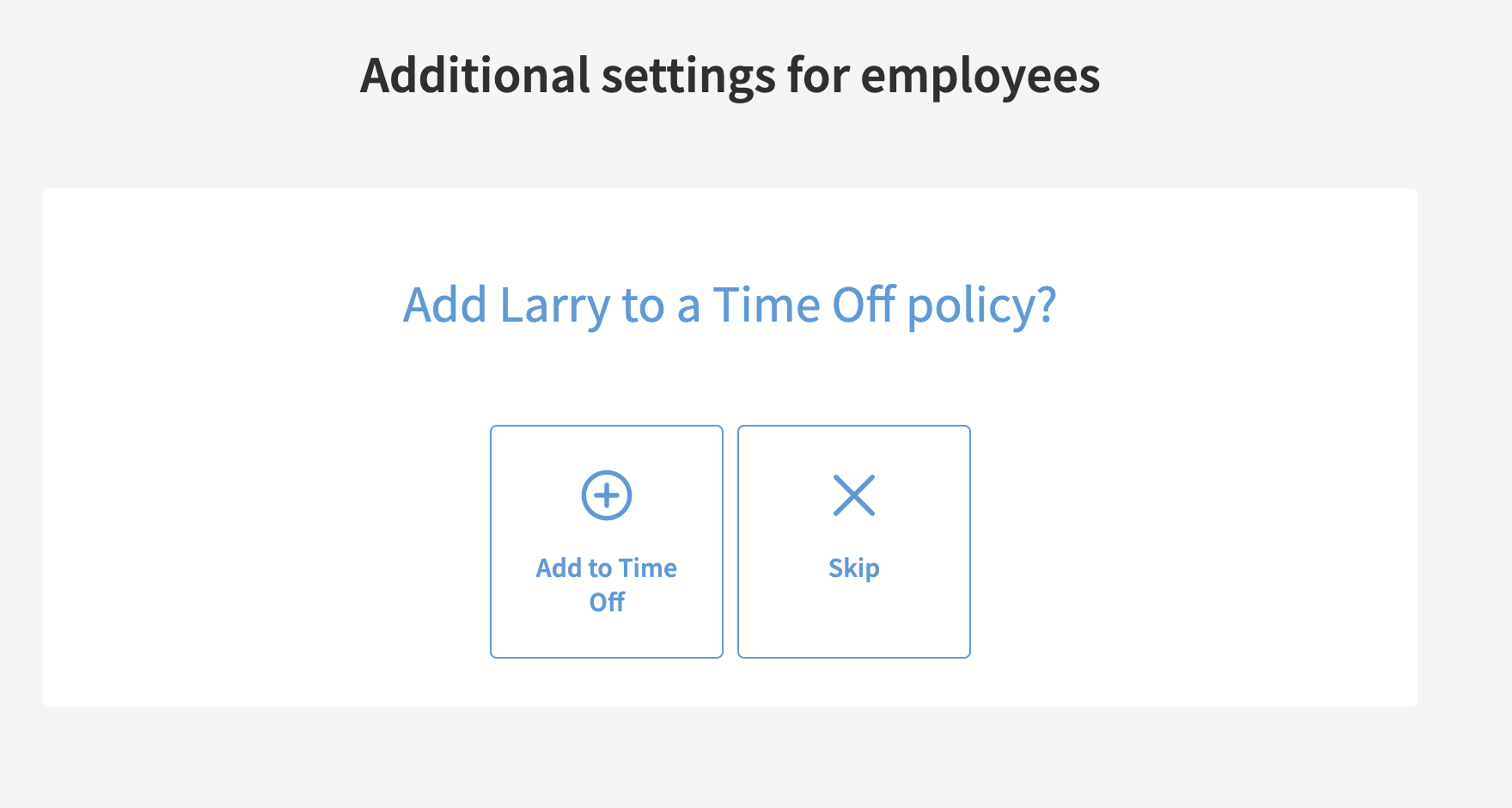Tap the plus symbol inside the circle
Image resolution: width=1512 pixels, height=808 pixels.
pos(606,495)
